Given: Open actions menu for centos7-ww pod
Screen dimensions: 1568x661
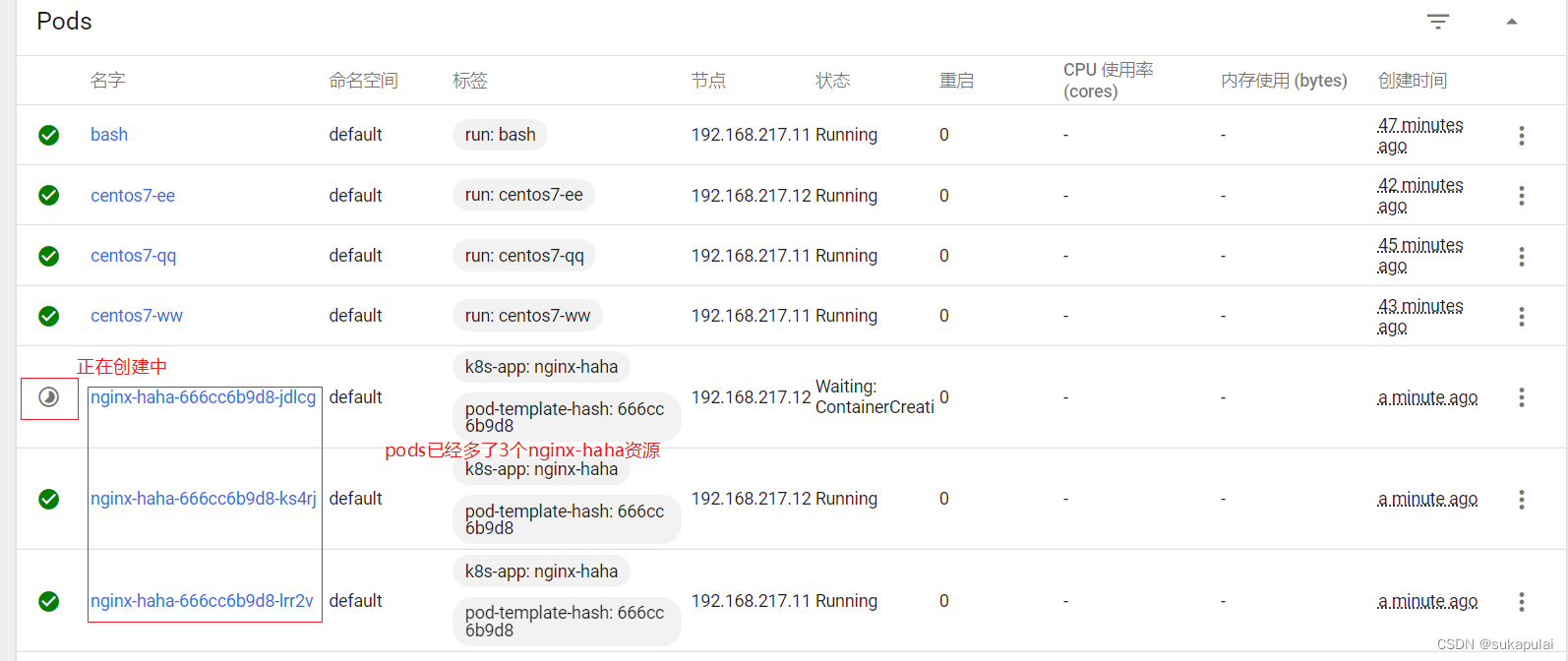Looking at the screenshot, I should tap(1521, 317).
